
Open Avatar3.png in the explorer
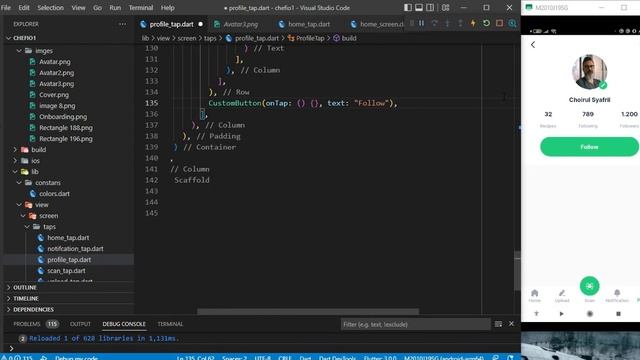click(x=56, y=84)
